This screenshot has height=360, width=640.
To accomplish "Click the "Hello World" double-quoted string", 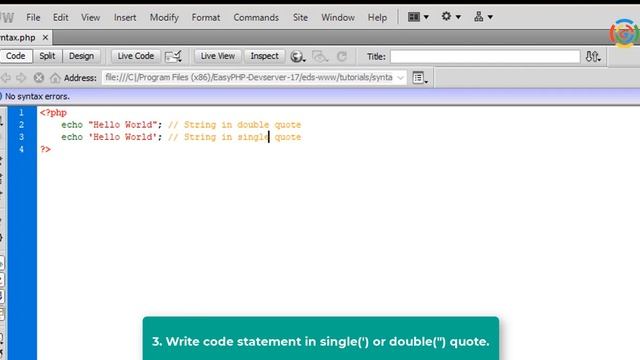I will click(123, 124).
